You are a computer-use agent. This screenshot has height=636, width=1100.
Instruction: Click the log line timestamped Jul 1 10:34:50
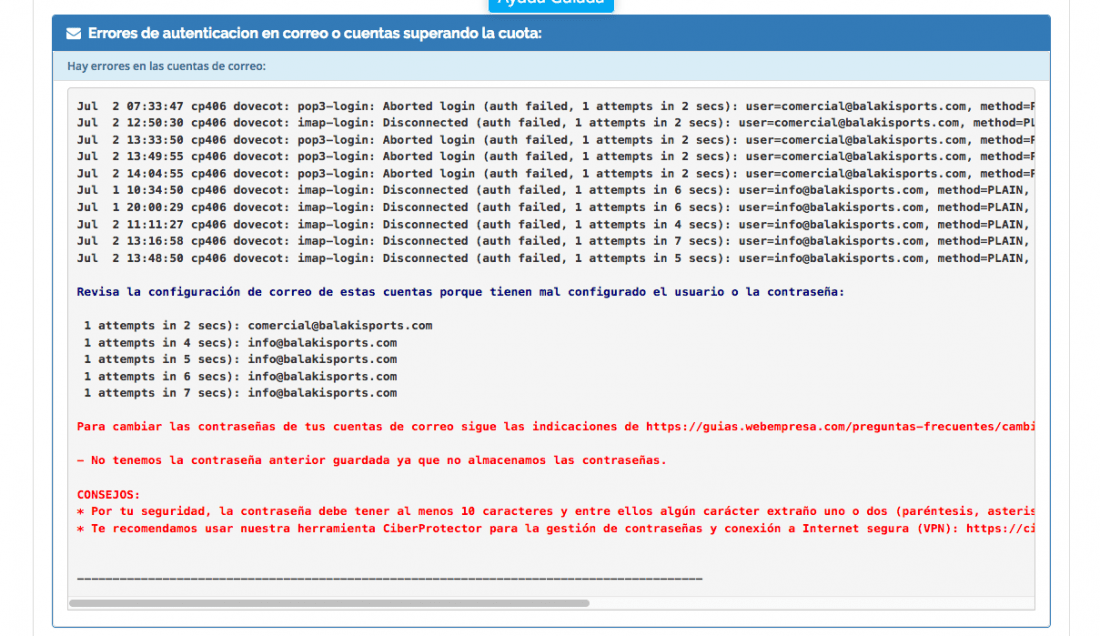pos(556,190)
